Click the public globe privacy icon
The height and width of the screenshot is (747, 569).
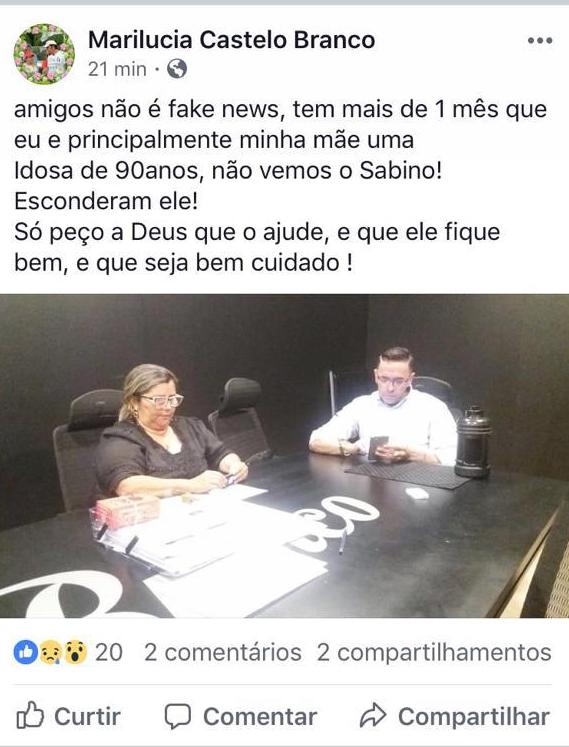click(177, 69)
